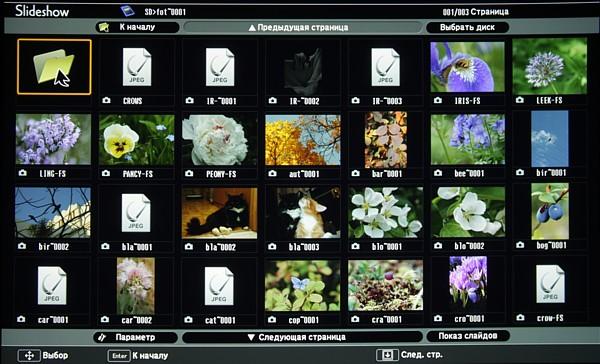
Task: Open Параметр settings
Action: point(135,338)
